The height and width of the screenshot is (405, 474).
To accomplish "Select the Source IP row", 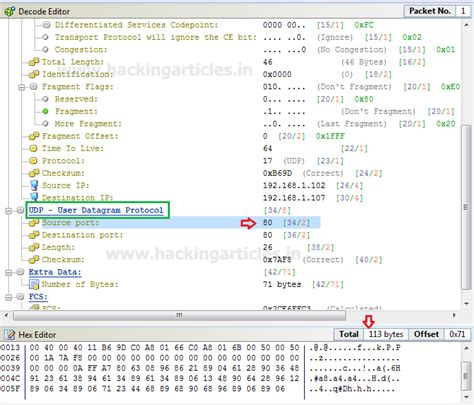I will pos(196,185).
